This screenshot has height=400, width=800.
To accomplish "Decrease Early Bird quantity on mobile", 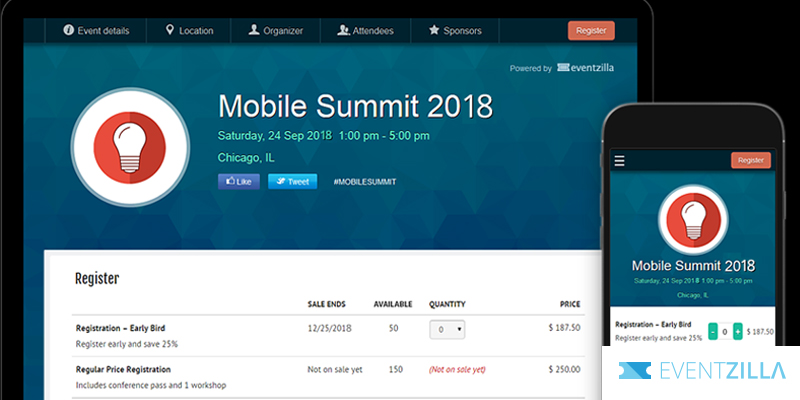I will 713,331.
